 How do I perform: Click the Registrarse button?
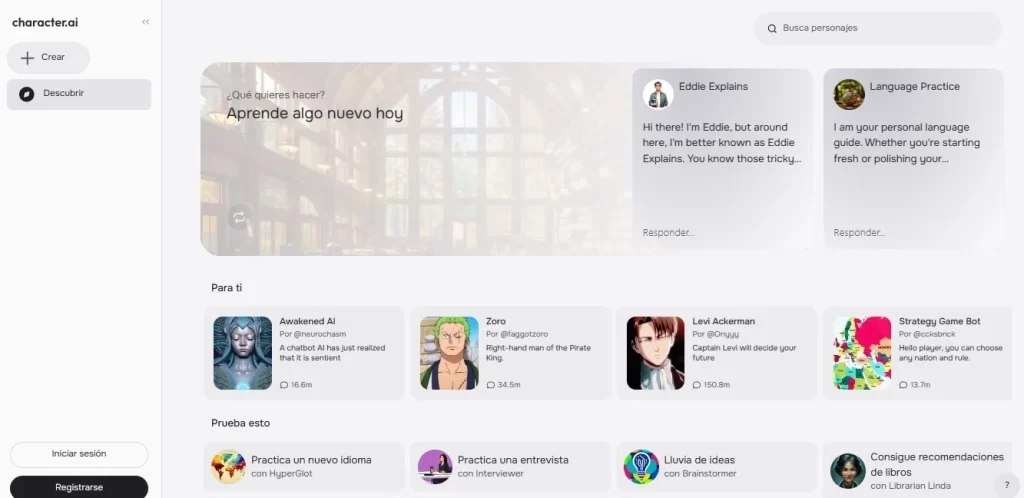tap(79, 487)
